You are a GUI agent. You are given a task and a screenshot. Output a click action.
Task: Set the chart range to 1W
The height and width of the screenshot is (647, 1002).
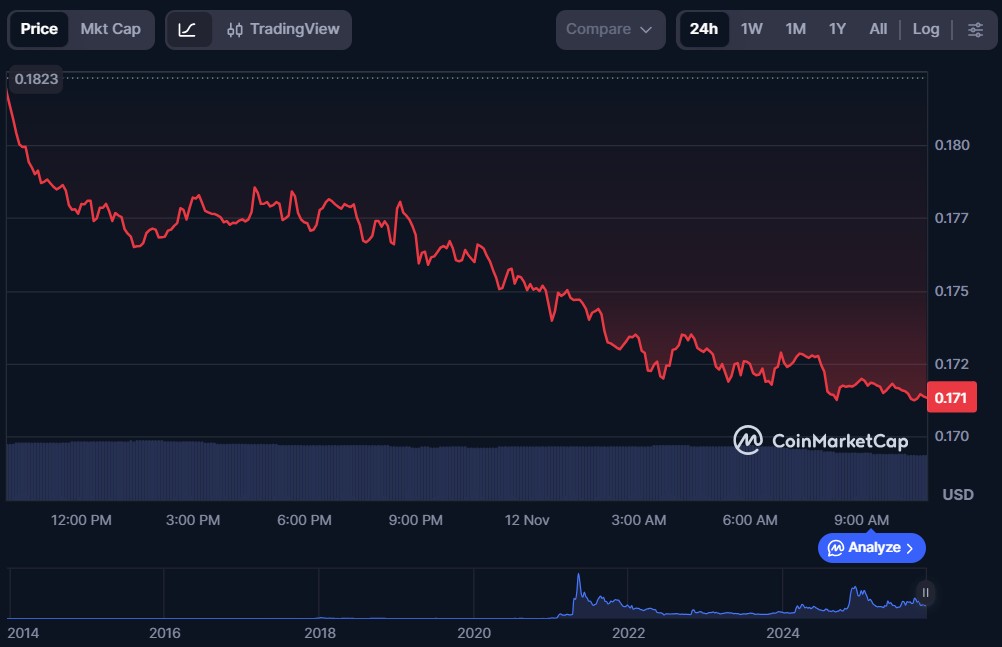(x=751, y=29)
